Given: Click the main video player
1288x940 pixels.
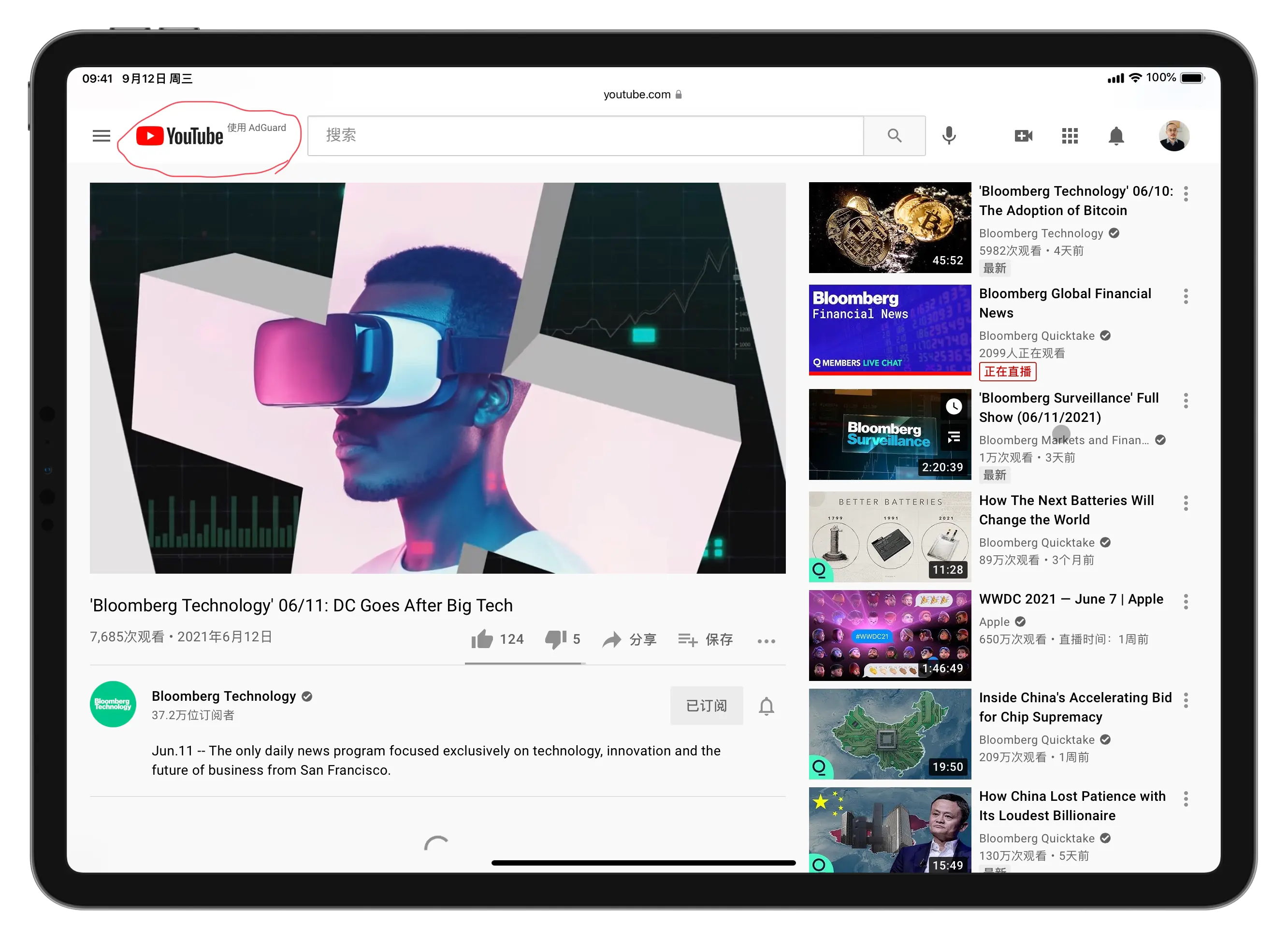Looking at the screenshot, I should tap(437, 378).
